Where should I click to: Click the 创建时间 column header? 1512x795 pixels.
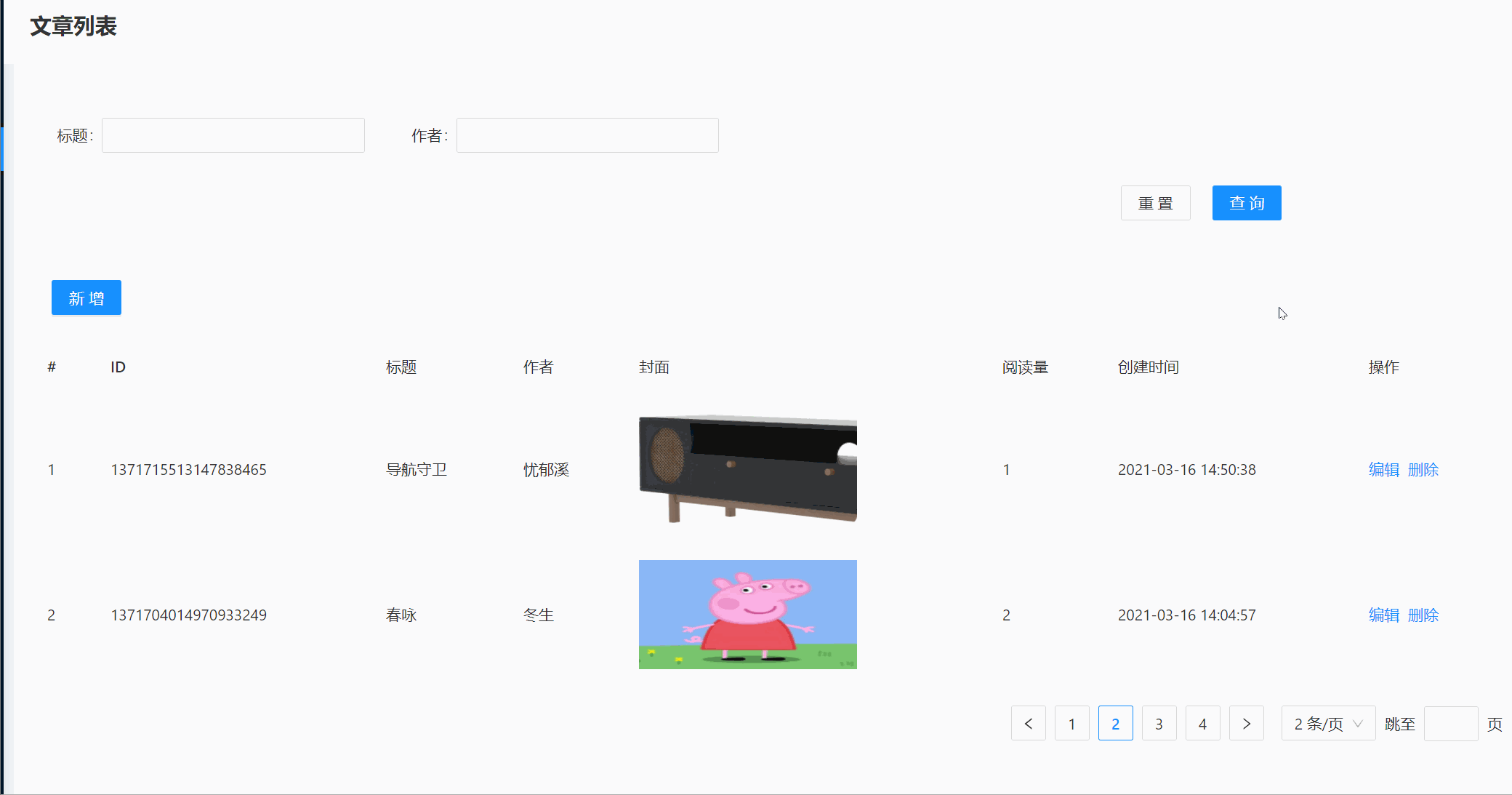tap(1148, 367)
